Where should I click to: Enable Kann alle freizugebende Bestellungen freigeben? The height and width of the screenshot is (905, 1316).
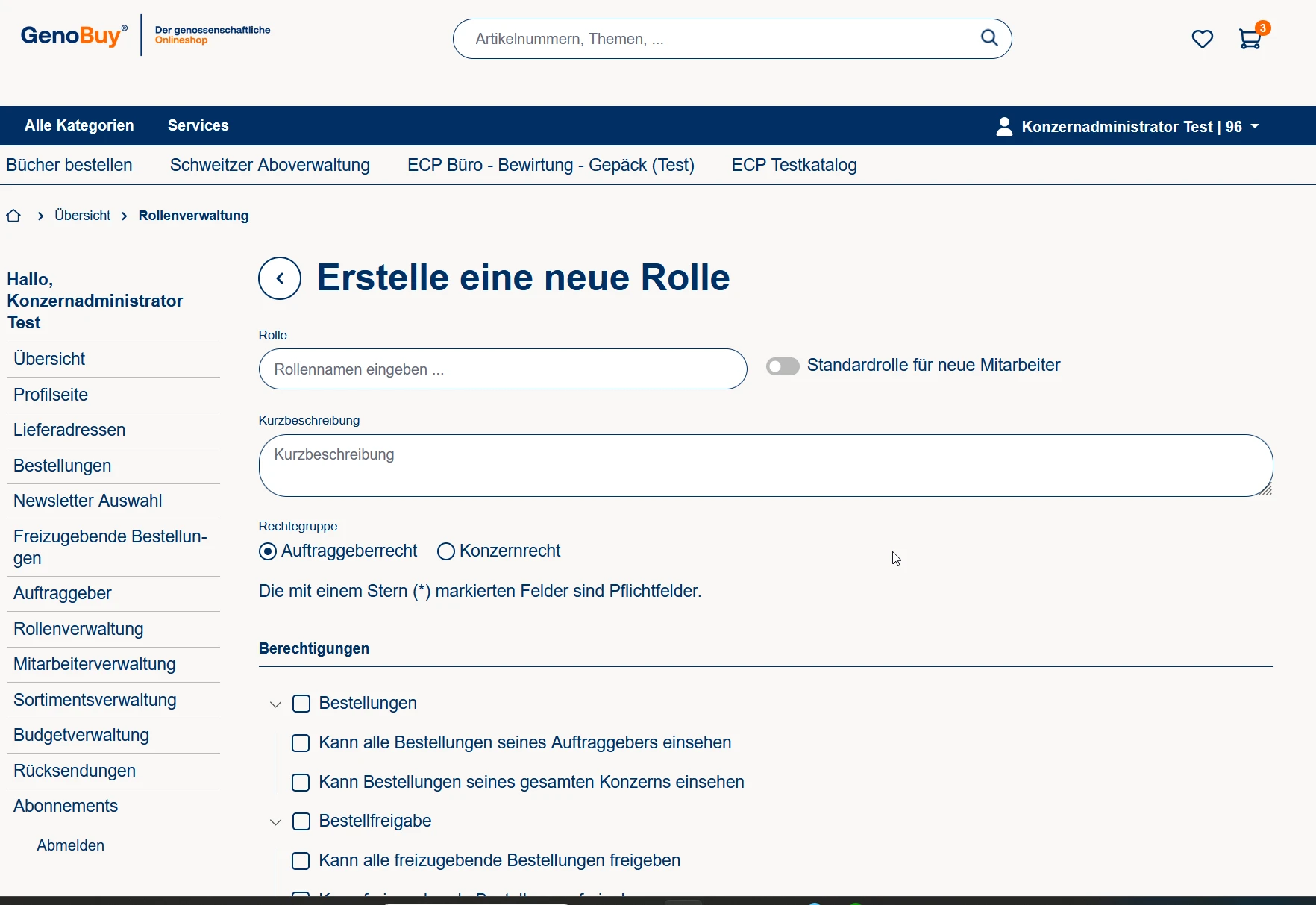point(301,861)
